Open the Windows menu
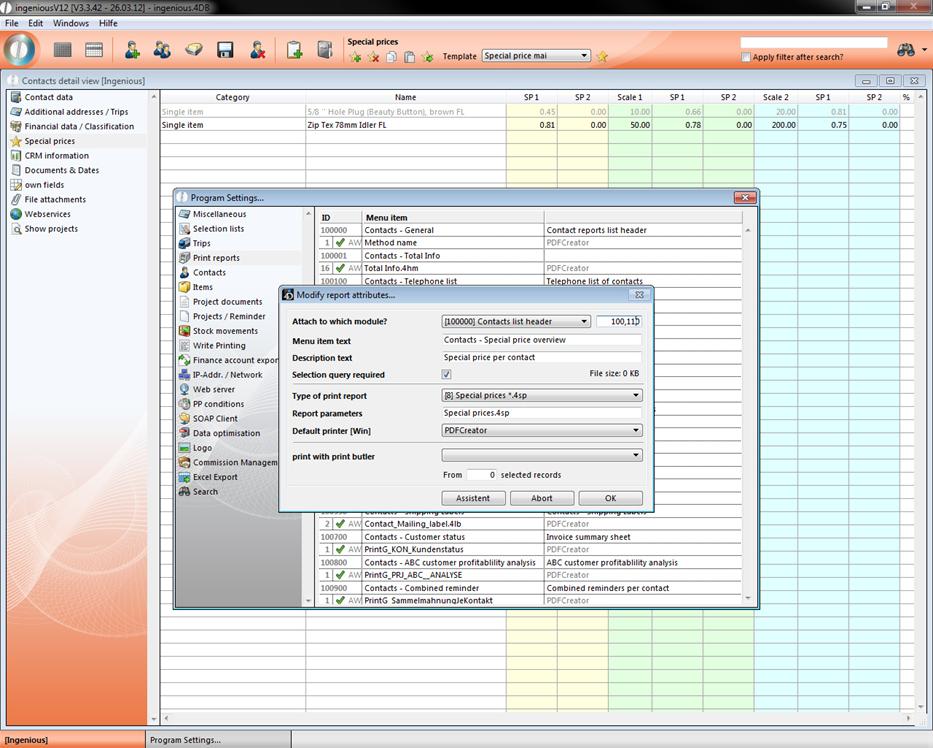The height and width of the screenshot is (748, 933). (x=70, y=23)
